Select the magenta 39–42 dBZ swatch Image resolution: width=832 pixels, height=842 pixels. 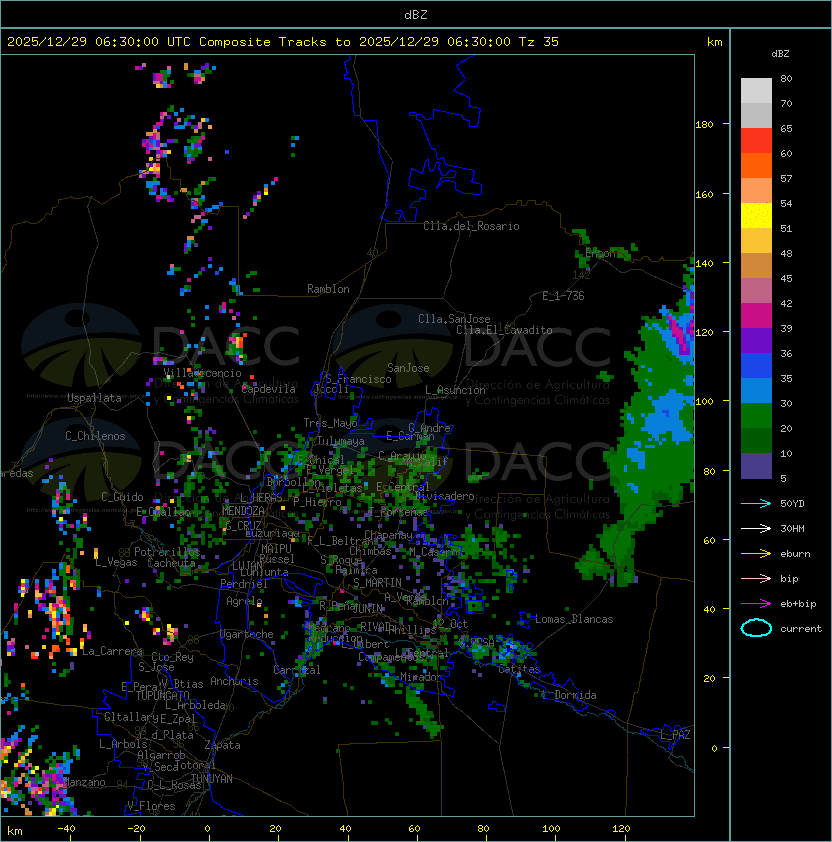point(756,316)
